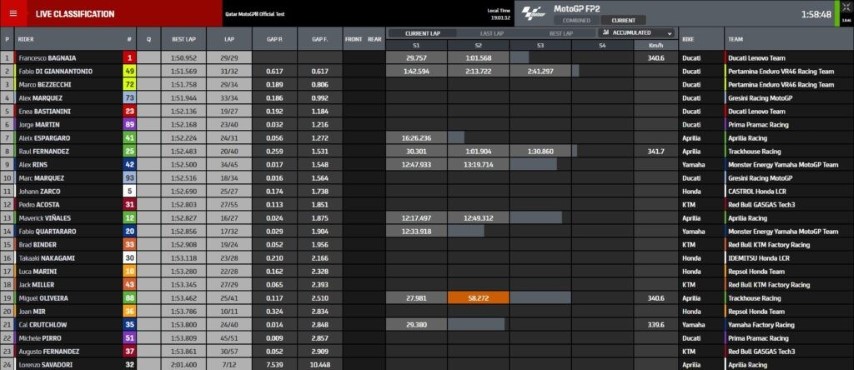Viewport: 854px width, 370px height.
Task: Click Marini's orange number 10 badge
Action: pyautogui.click(x=130, y=271)
